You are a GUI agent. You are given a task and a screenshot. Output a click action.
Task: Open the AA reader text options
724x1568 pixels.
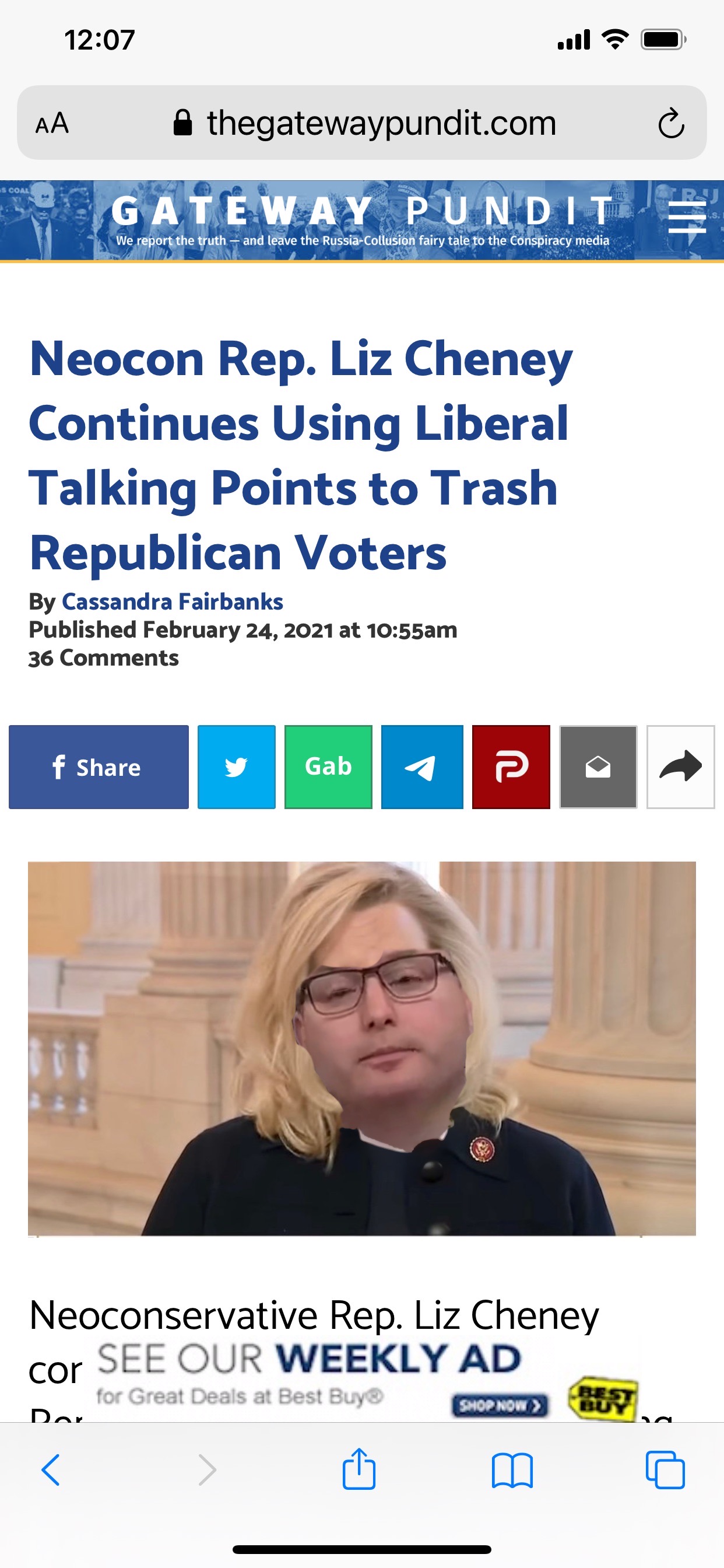click(52, 124)
